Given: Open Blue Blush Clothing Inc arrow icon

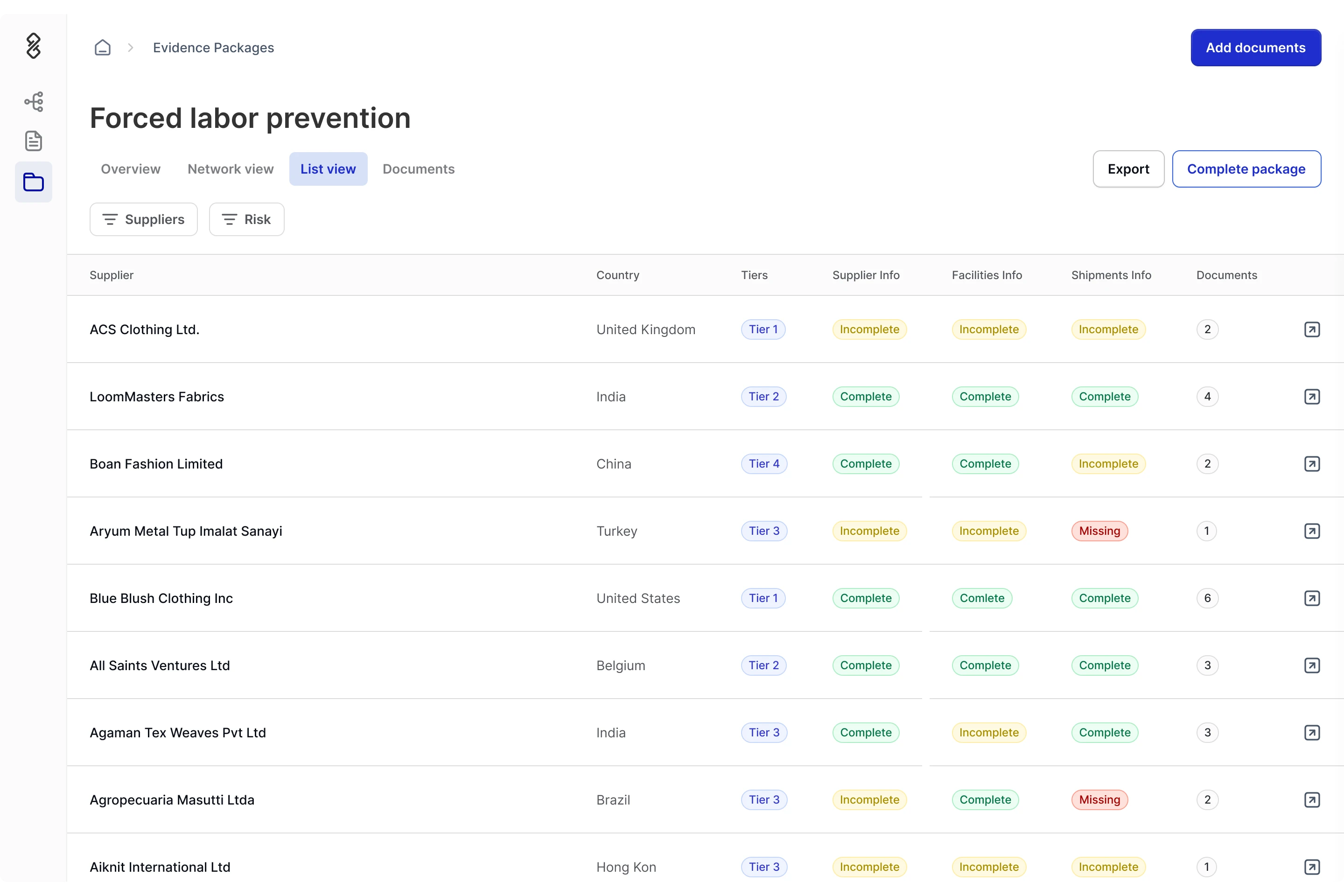Looking at the screenshot, I should point(1311,598).
